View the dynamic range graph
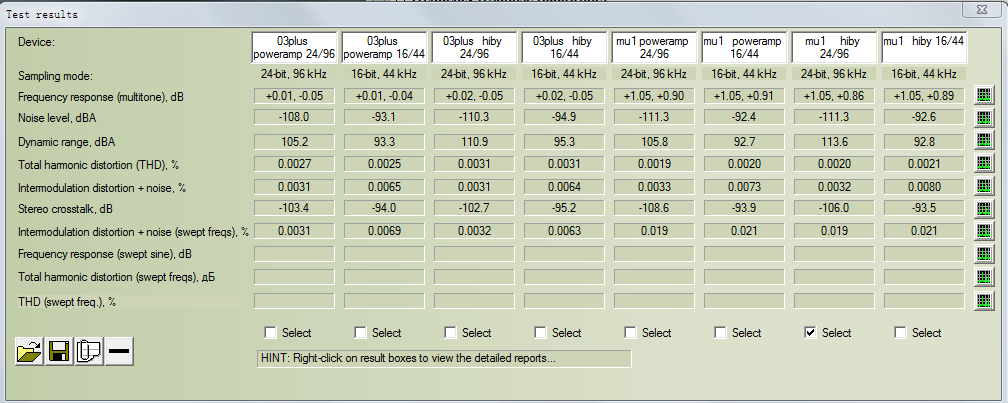The image size is (1008, 403). (x=984, y=142)
